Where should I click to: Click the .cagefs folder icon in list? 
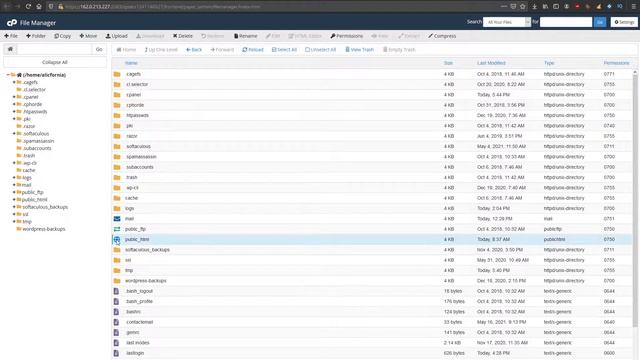coord(117,74)
